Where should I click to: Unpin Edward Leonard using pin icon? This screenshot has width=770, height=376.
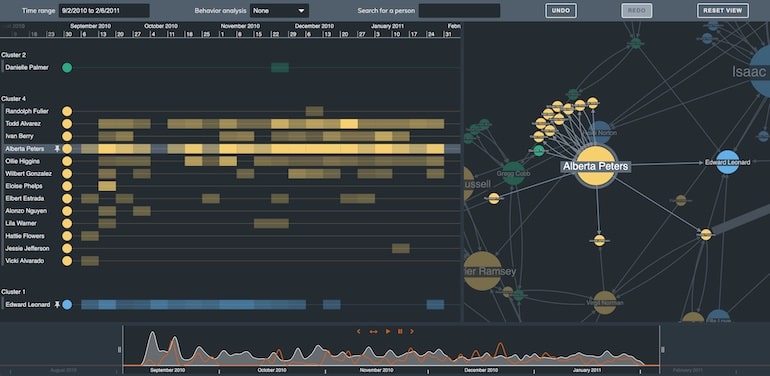(57, 304)
